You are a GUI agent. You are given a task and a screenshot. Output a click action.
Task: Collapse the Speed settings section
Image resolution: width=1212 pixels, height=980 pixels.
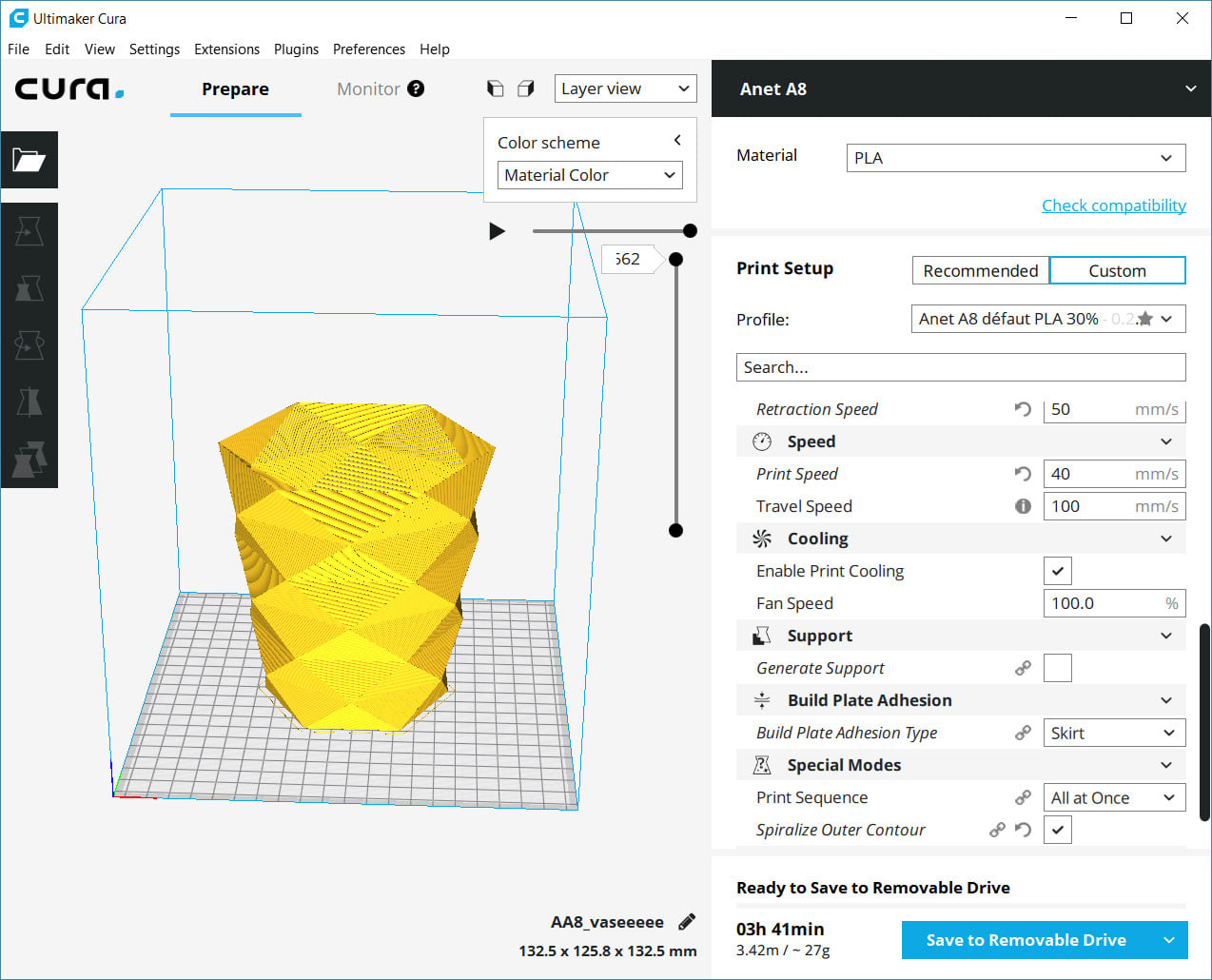pyautogui.click(x=1166, y=441)
